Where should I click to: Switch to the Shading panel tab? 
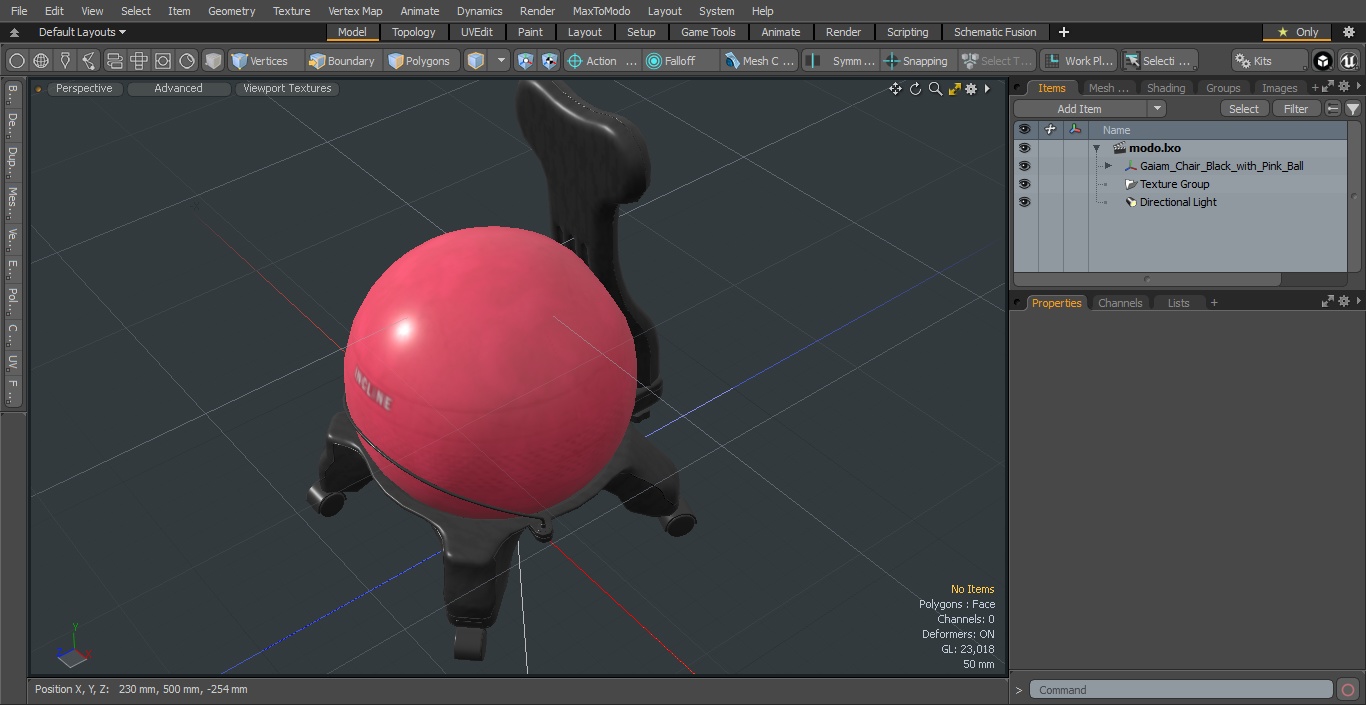(x=1166, y=88)
